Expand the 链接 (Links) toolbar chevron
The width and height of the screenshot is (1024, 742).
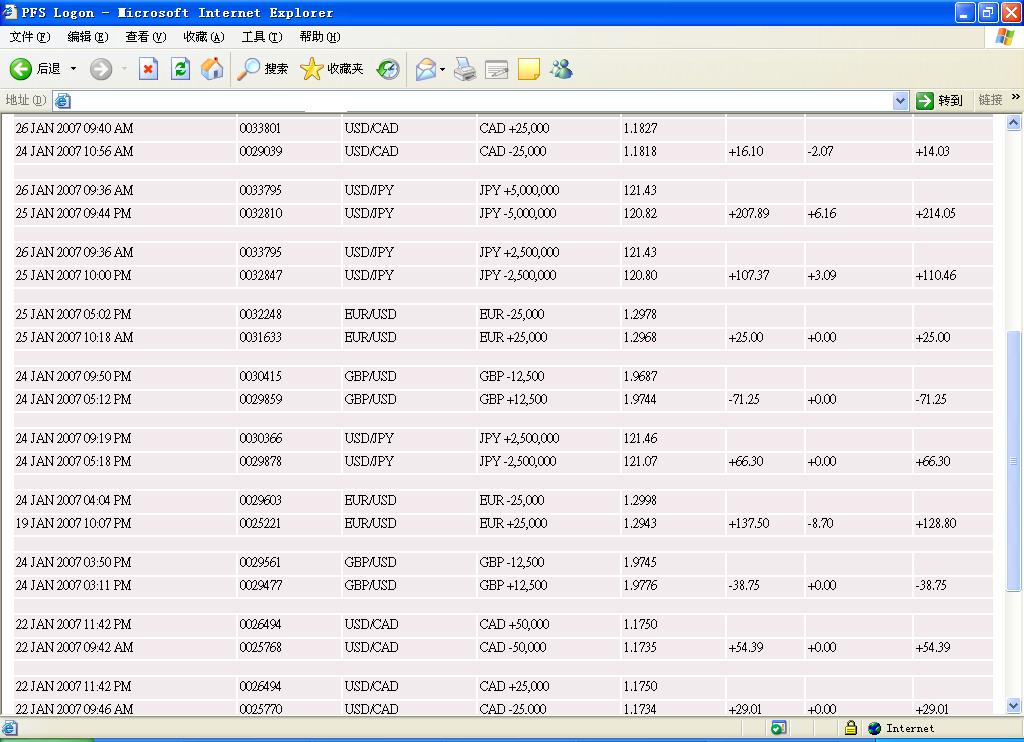click(1015, 98)
